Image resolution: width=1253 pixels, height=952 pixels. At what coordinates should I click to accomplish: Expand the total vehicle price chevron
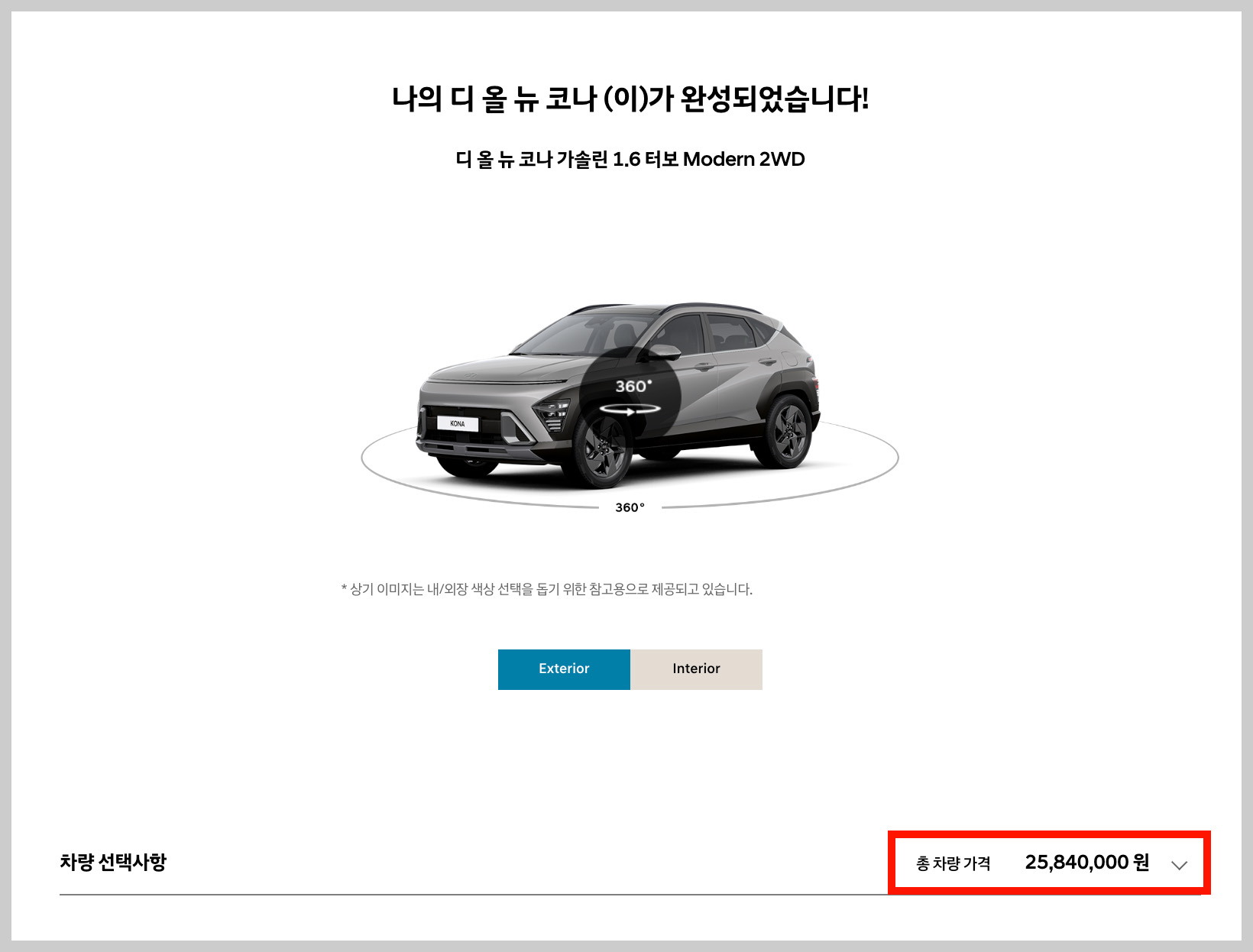tap(1179, 865)
